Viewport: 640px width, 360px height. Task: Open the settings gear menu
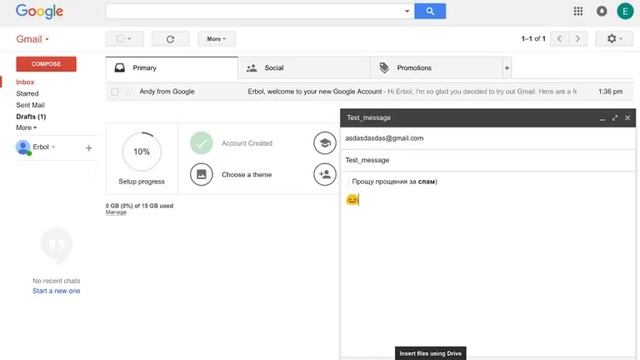pos(614,39)
